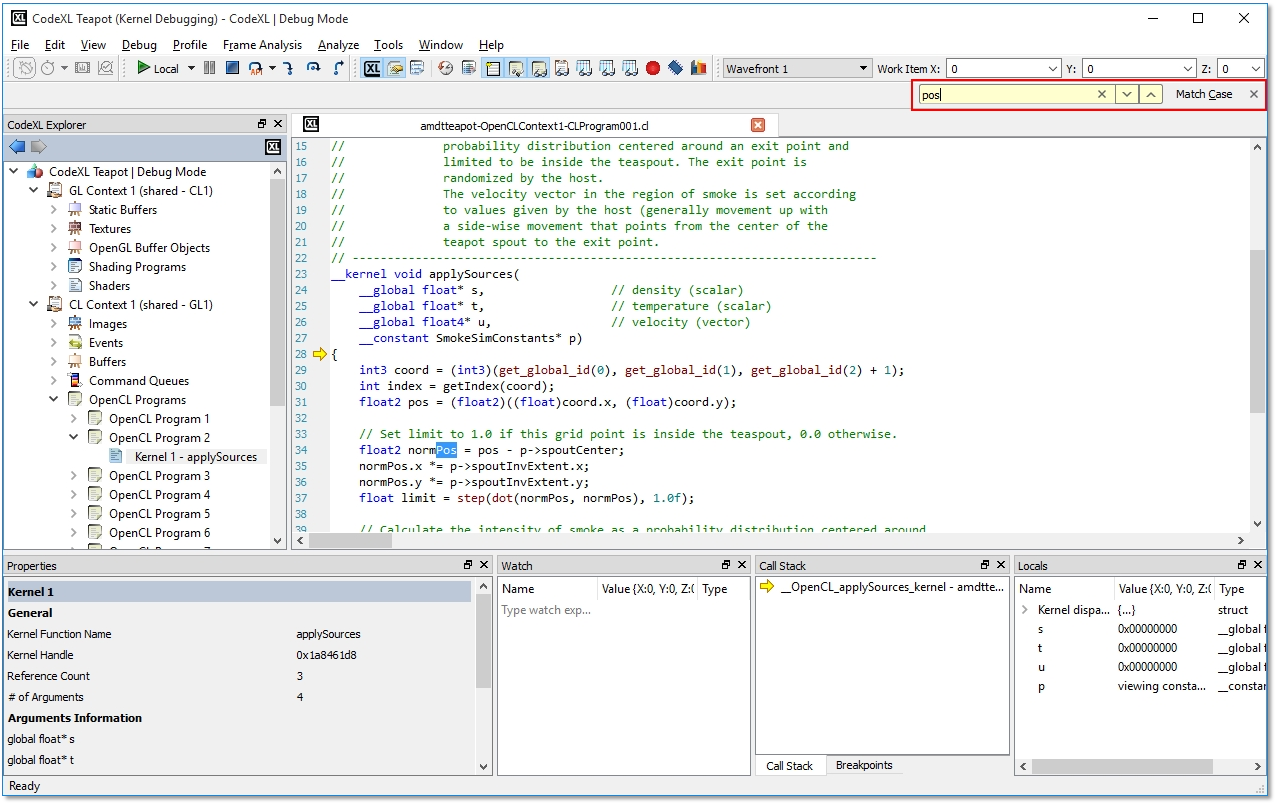Open the File menu
The height and width of the screenshot is (805, 1277).
20,45
